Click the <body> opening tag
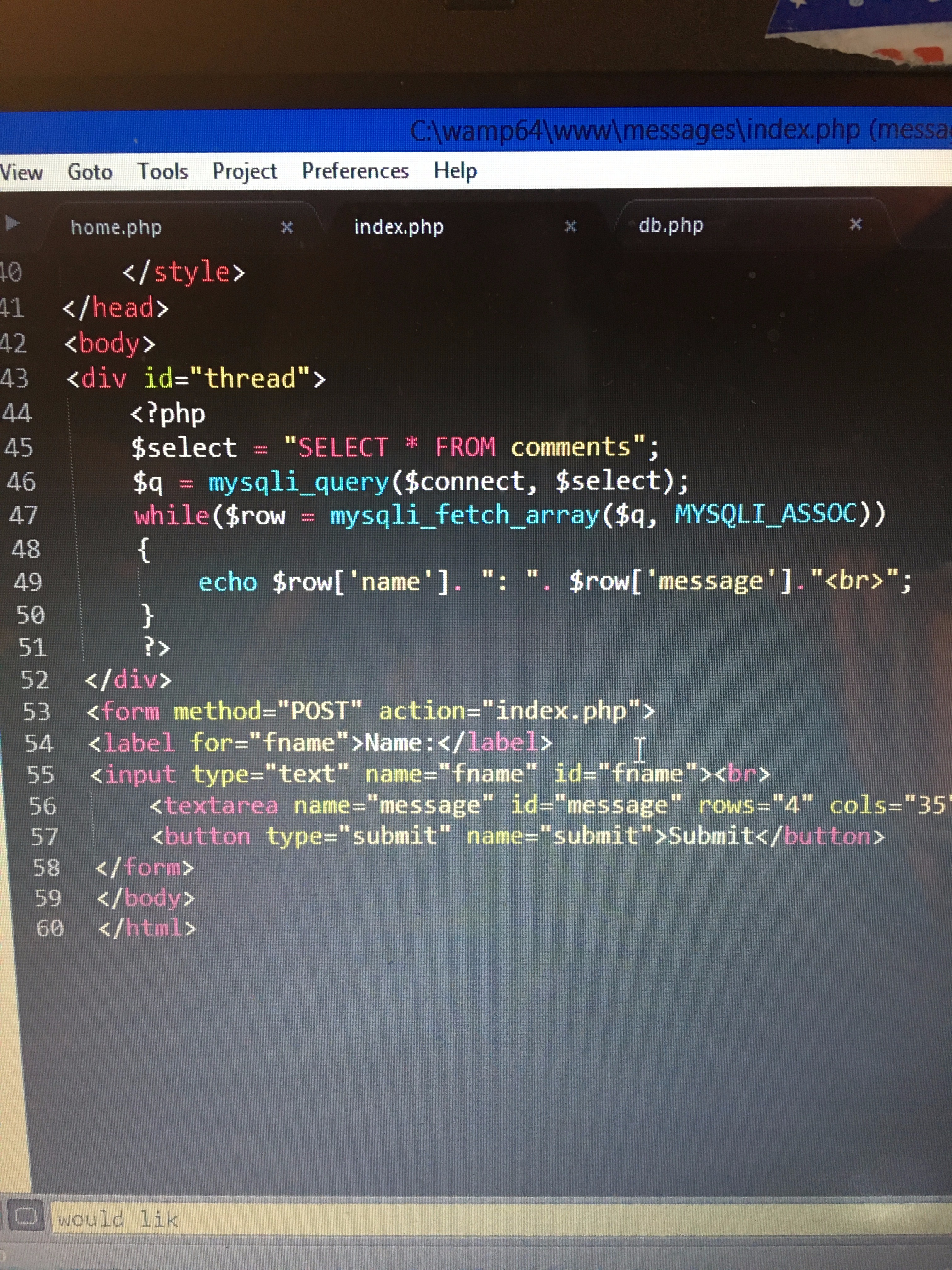The width and height of the screenshot is (952, 1270). coord(109,344)
